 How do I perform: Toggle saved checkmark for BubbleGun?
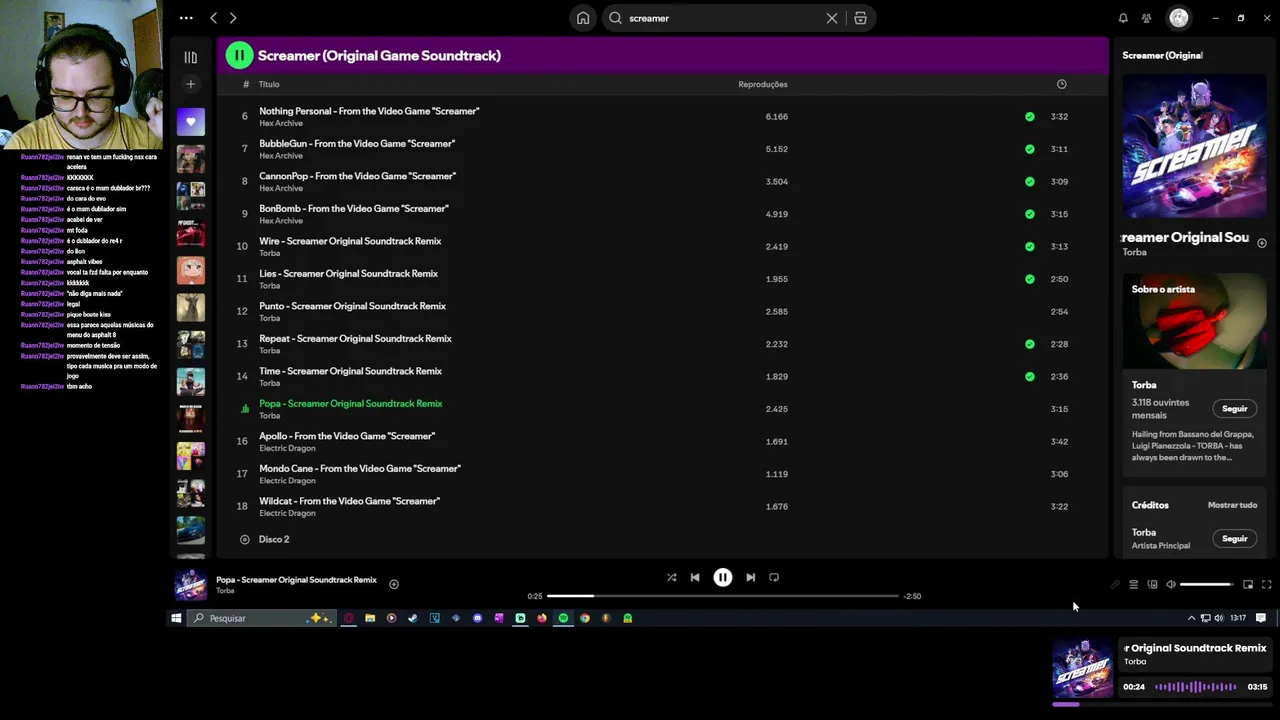click(1030, 149)
